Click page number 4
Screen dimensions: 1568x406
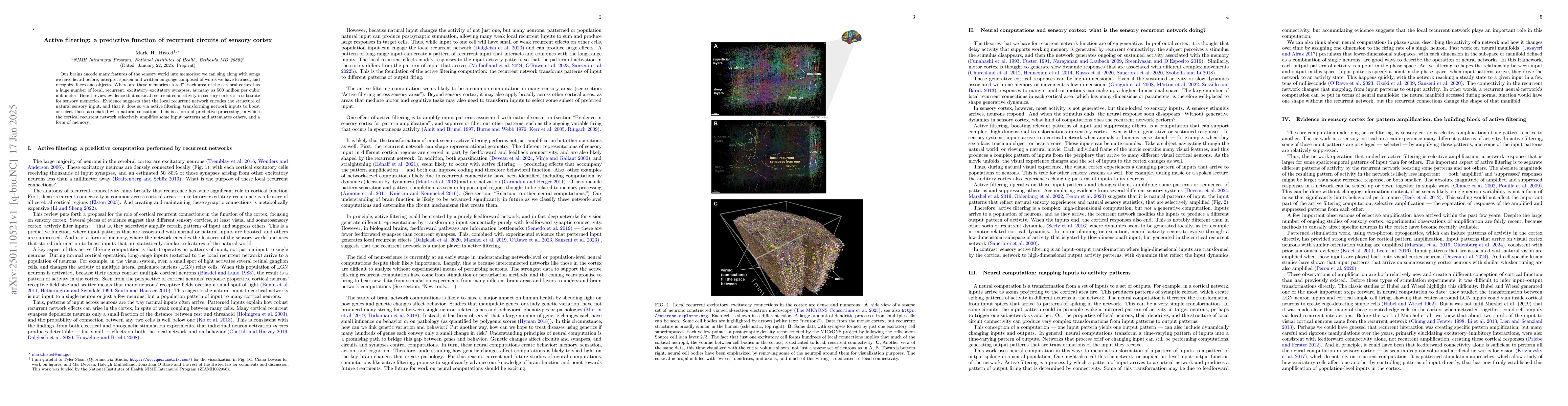click(1227, 17)
